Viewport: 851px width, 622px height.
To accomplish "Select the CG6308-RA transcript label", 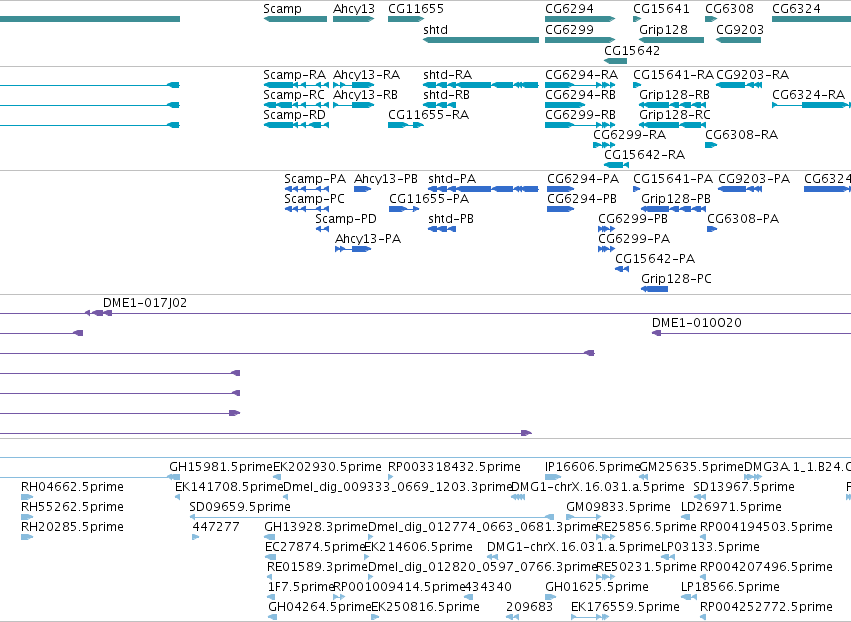I will coord(741,135).
